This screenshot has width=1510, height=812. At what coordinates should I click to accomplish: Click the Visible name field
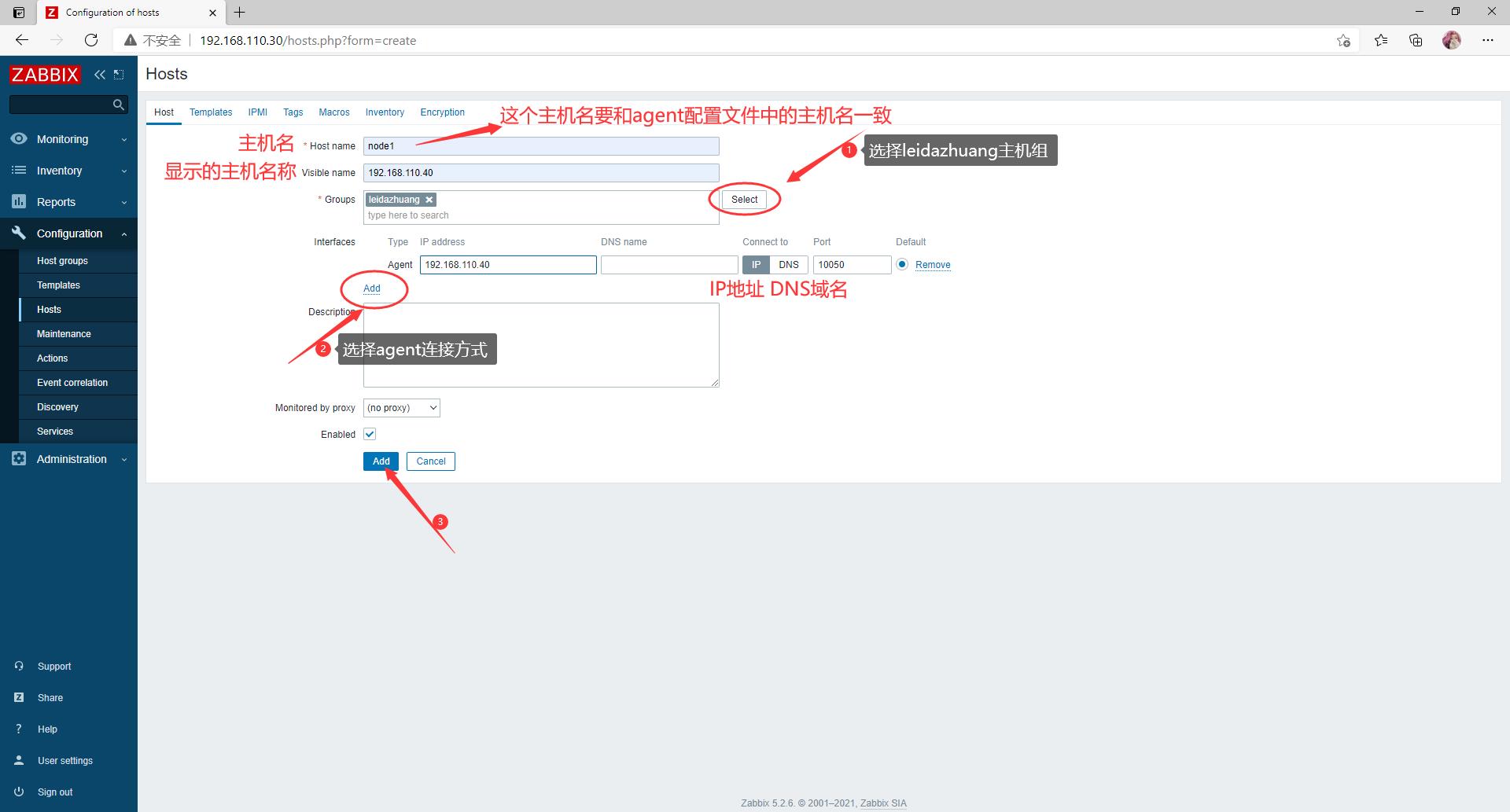[x=541, y=173]
